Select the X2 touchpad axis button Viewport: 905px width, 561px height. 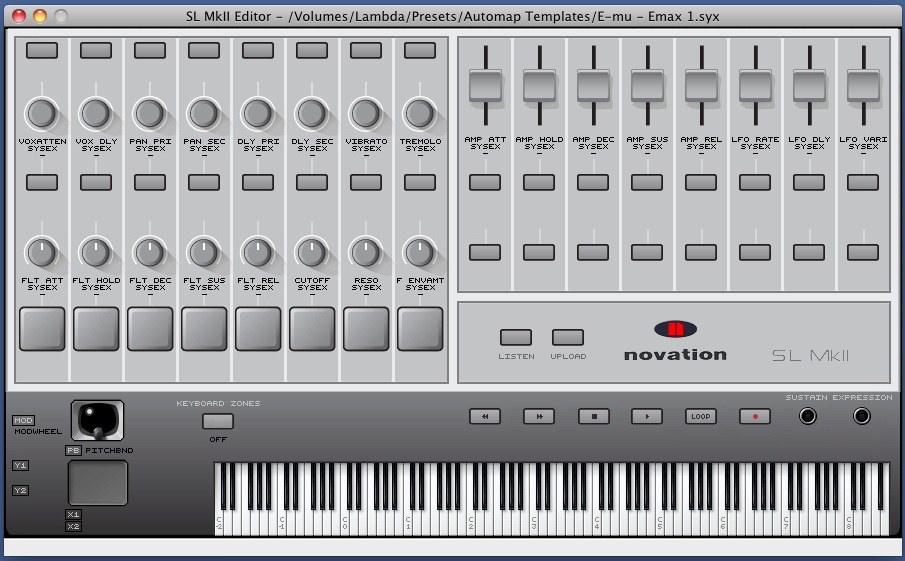click(x=73, y=526)
